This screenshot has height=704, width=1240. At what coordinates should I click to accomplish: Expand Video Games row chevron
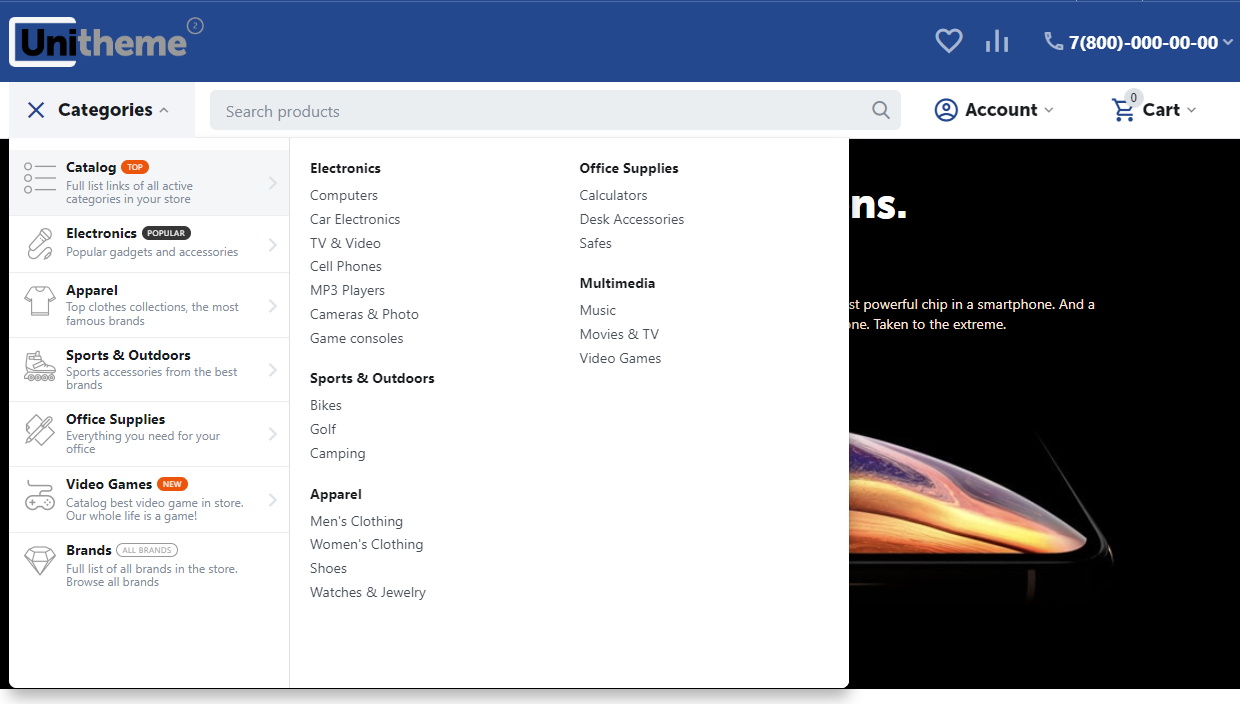273,499
